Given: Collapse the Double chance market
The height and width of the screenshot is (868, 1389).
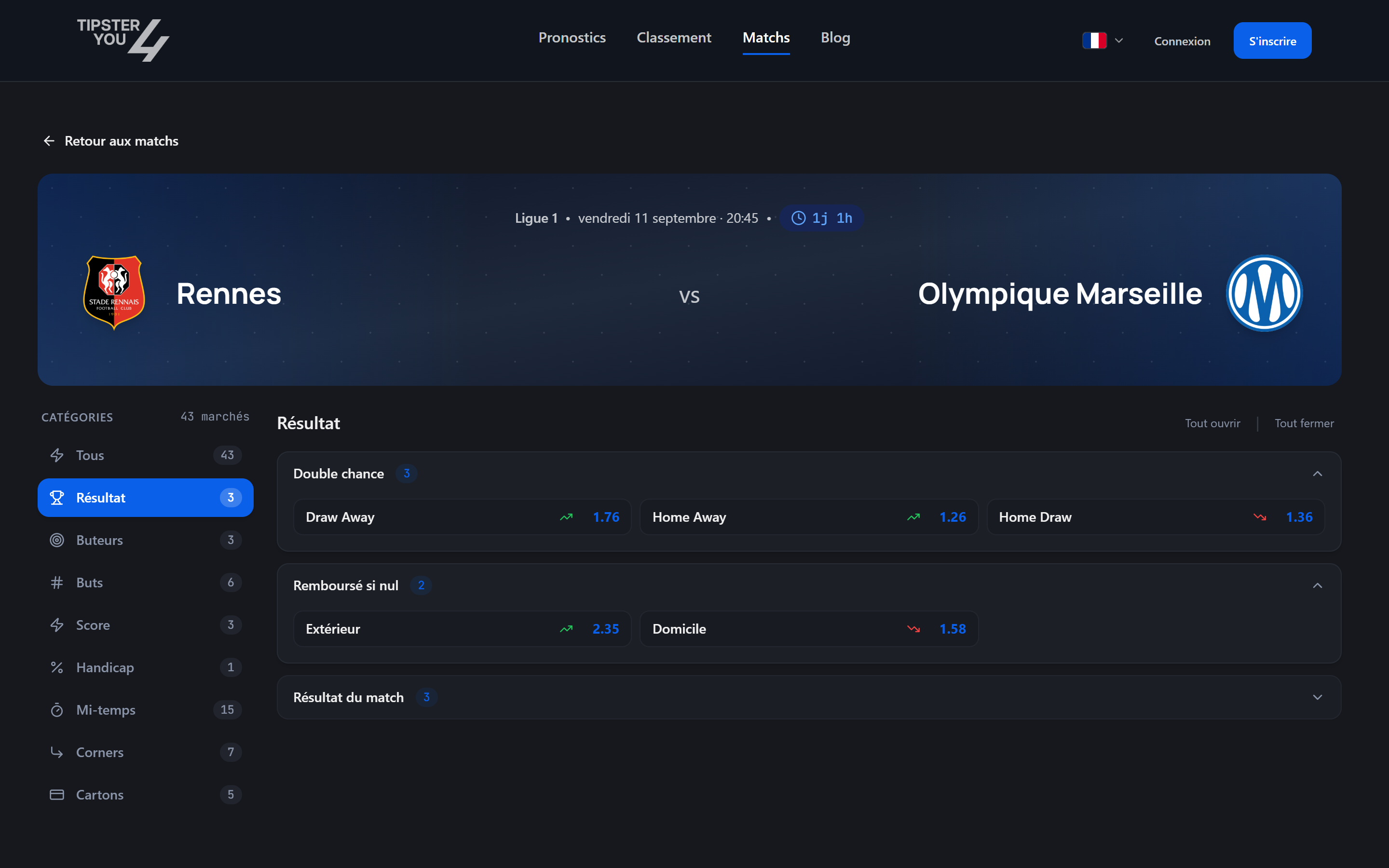Looking at the screenshot, I should [x=1317, y=474].
